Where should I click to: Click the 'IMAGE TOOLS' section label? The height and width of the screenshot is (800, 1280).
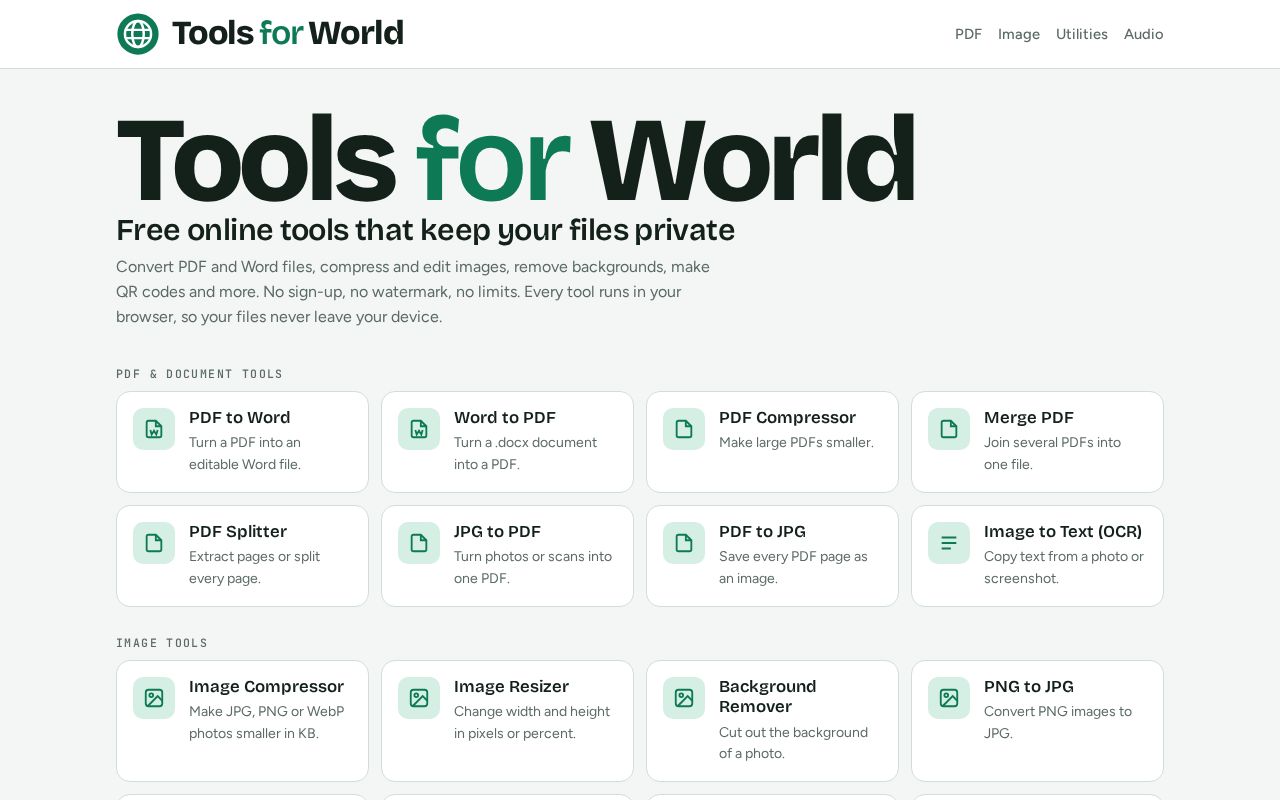[x=162, y=643]
